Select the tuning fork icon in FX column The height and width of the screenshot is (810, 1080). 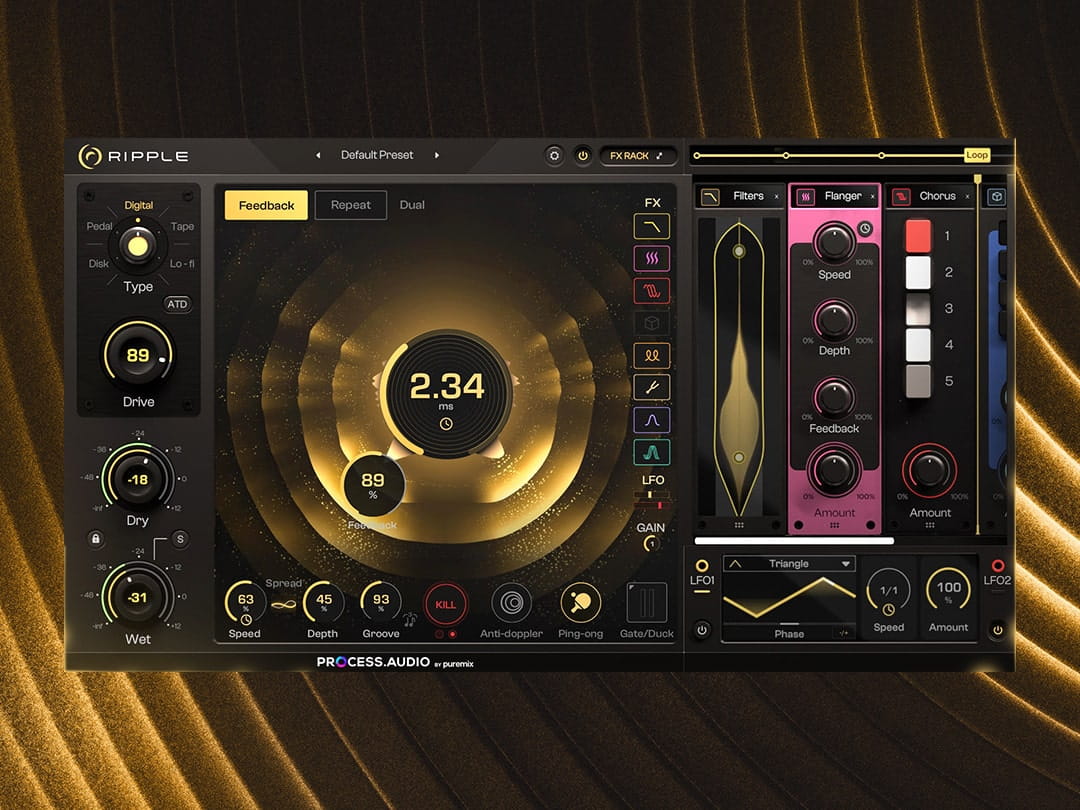click(x=652, y=388)
